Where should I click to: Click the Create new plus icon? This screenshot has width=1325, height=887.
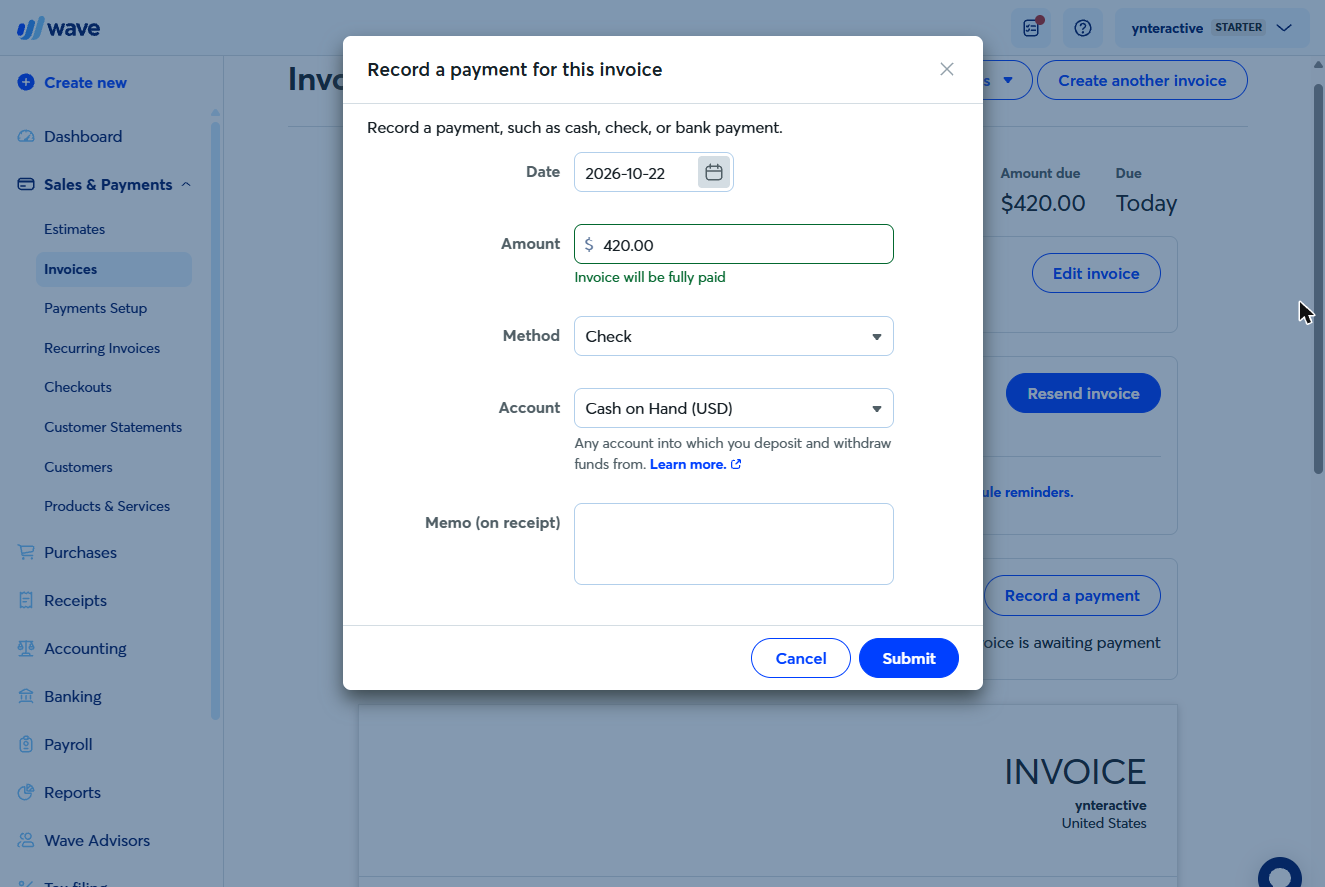[x=26, y=83]
